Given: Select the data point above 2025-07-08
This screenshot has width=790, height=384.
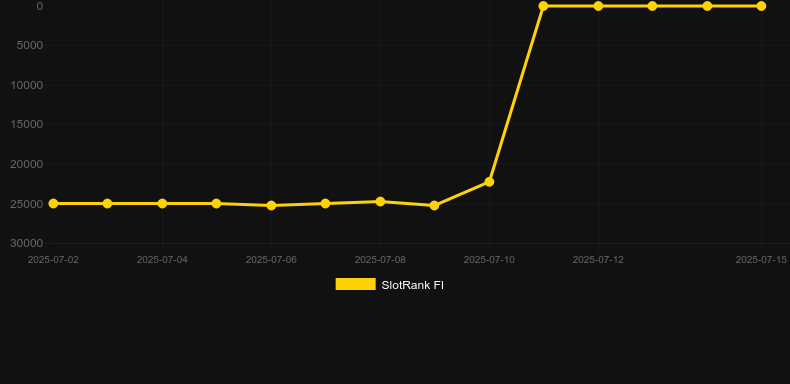Looking at the screenshot, I should pos(380,202).
